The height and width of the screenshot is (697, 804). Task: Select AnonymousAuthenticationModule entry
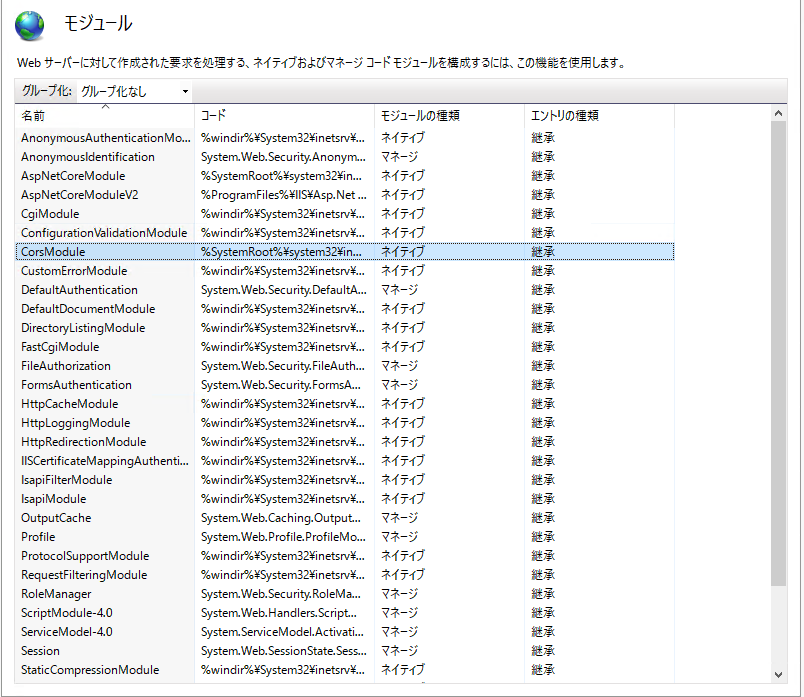coord(105,138)
